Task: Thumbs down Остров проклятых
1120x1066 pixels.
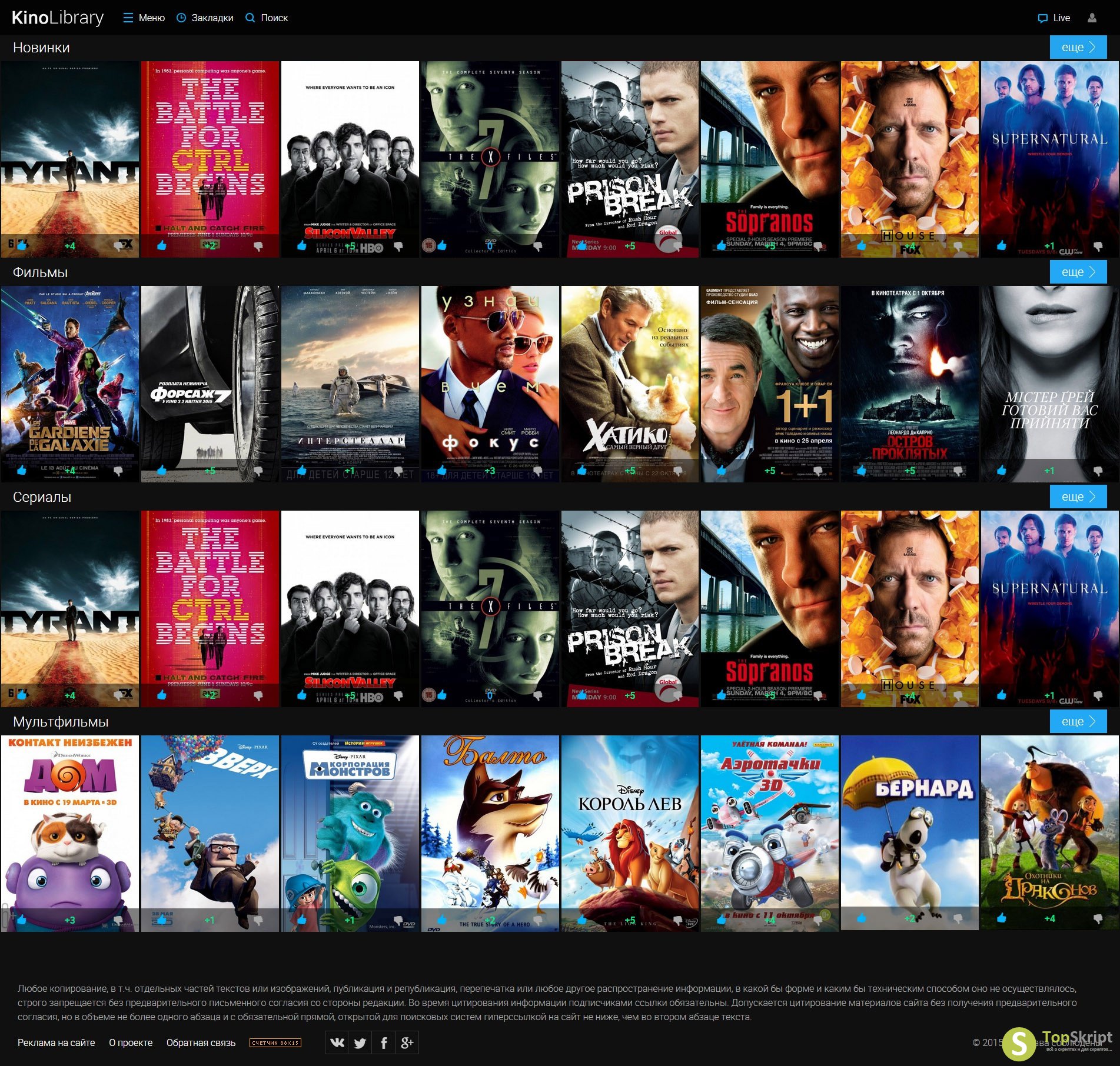Action: coord(958,471)
